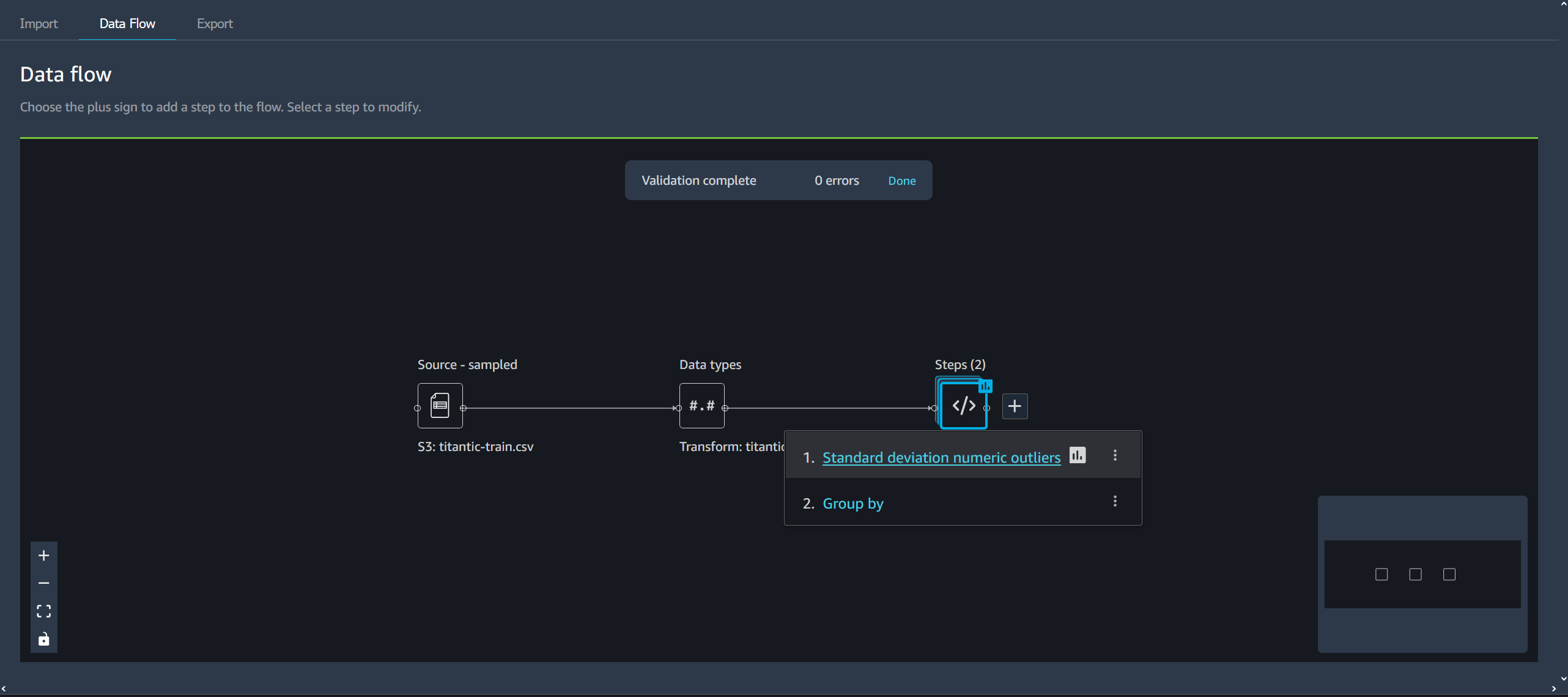The height and width of the screenshot is (697, 1568).
Task: Select the Export tab
Action: click(x=214, y=23)
